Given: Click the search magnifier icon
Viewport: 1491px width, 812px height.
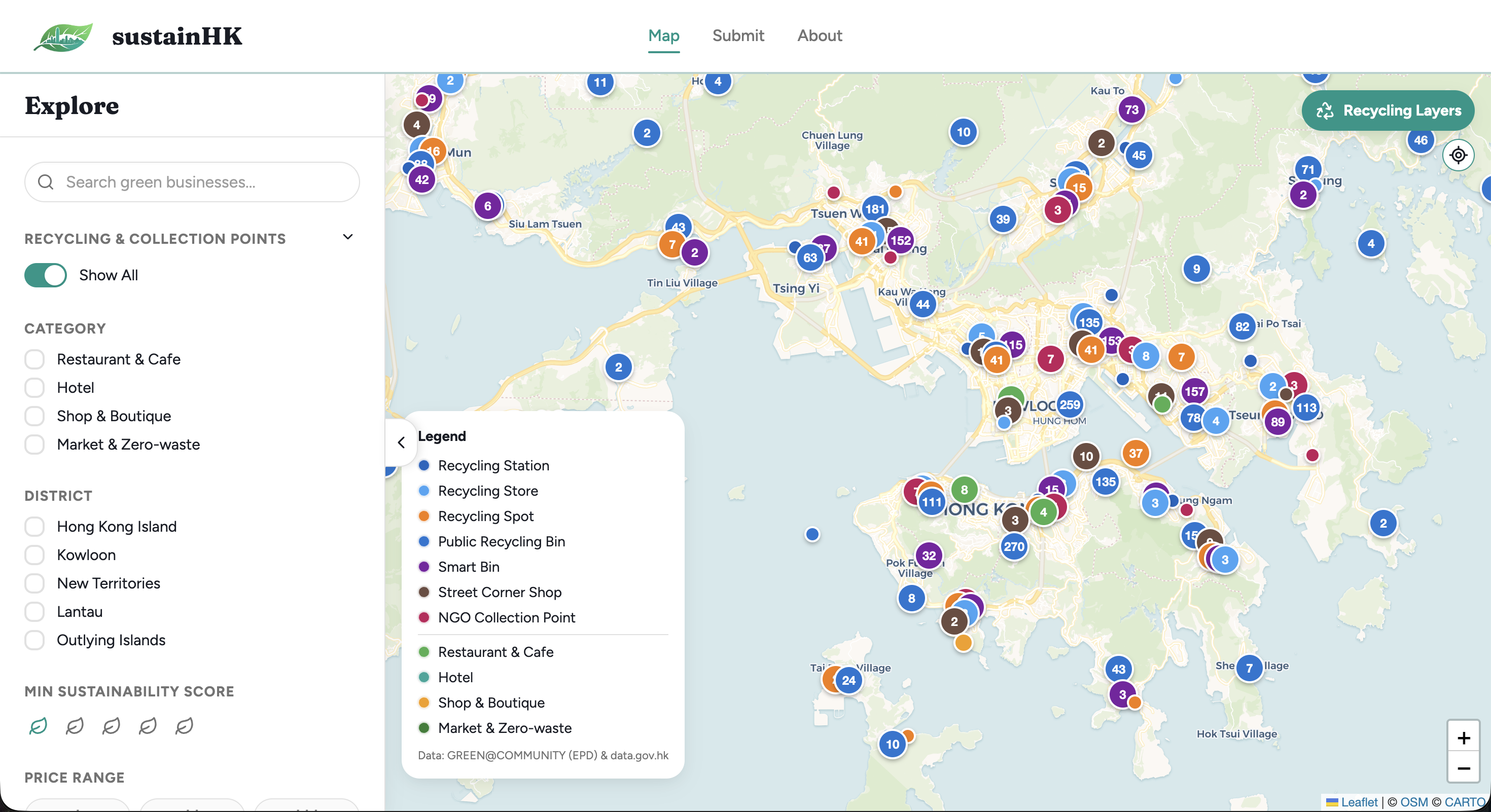Looking at the screenshot, I should (x=46, y=181).
